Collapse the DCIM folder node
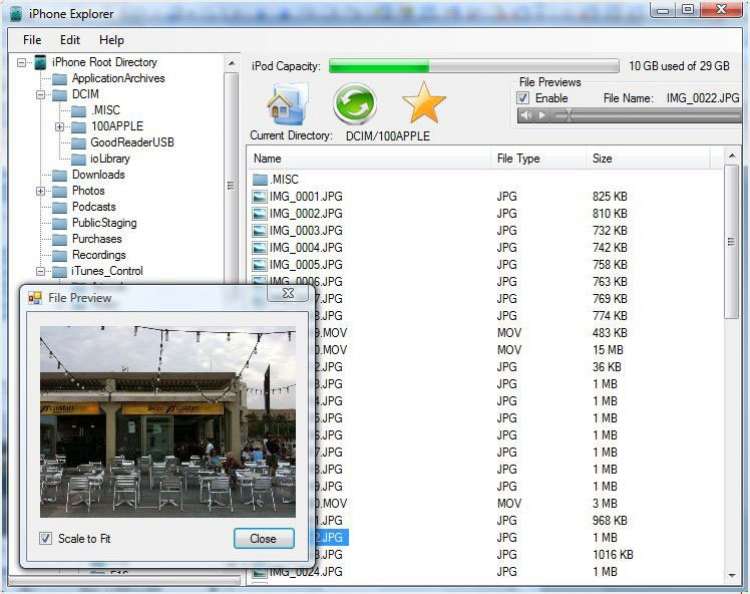Screen dimensions: 750x594 click(x=41, y=95)
